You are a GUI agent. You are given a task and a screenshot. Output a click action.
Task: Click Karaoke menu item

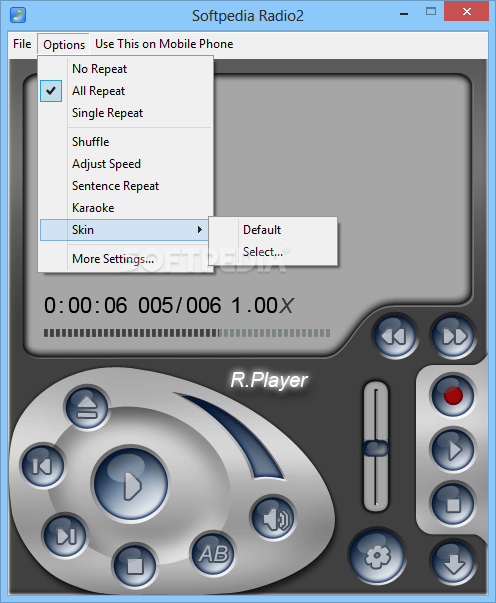tap(126, 208)
